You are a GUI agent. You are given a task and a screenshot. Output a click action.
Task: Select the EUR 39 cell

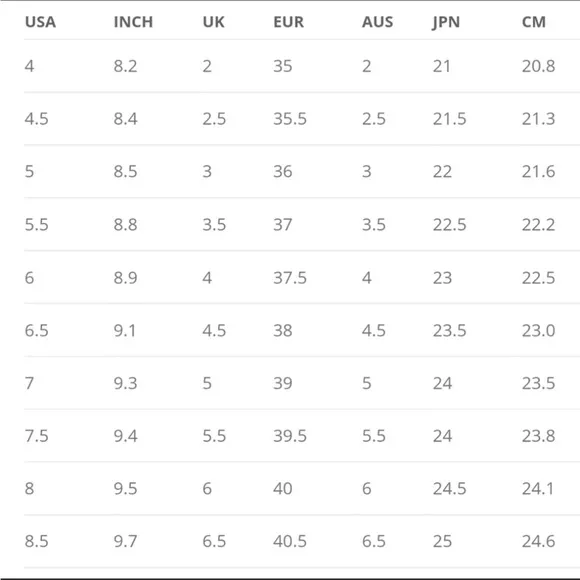tap(283, 383)
